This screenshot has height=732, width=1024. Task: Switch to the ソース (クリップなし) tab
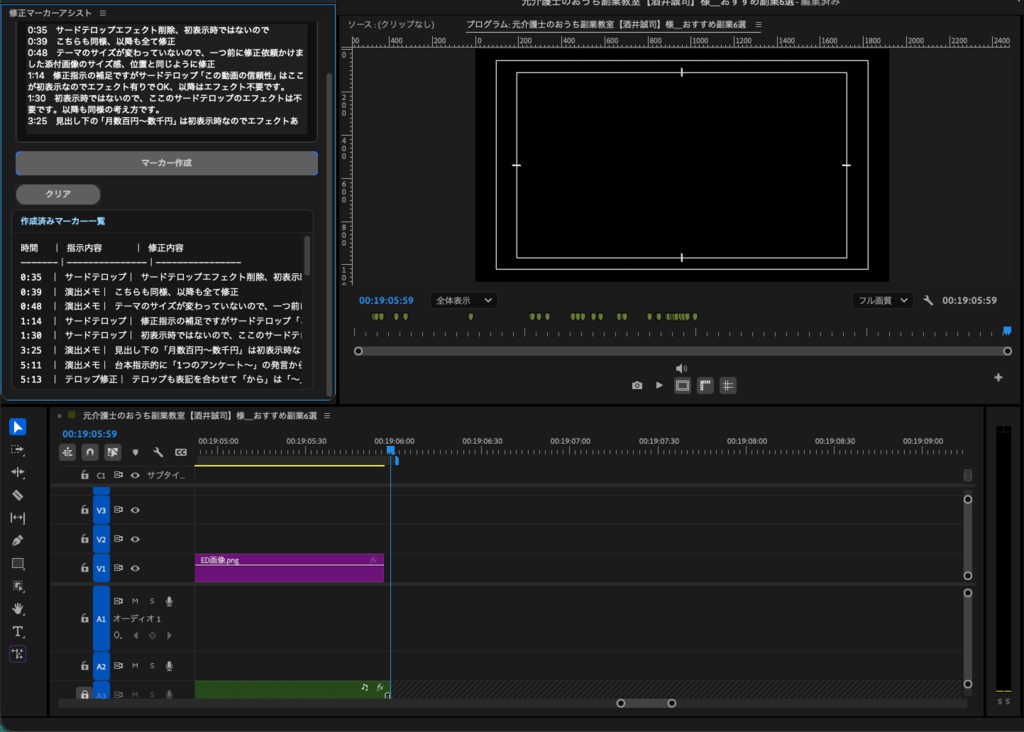tap(391, 24)
